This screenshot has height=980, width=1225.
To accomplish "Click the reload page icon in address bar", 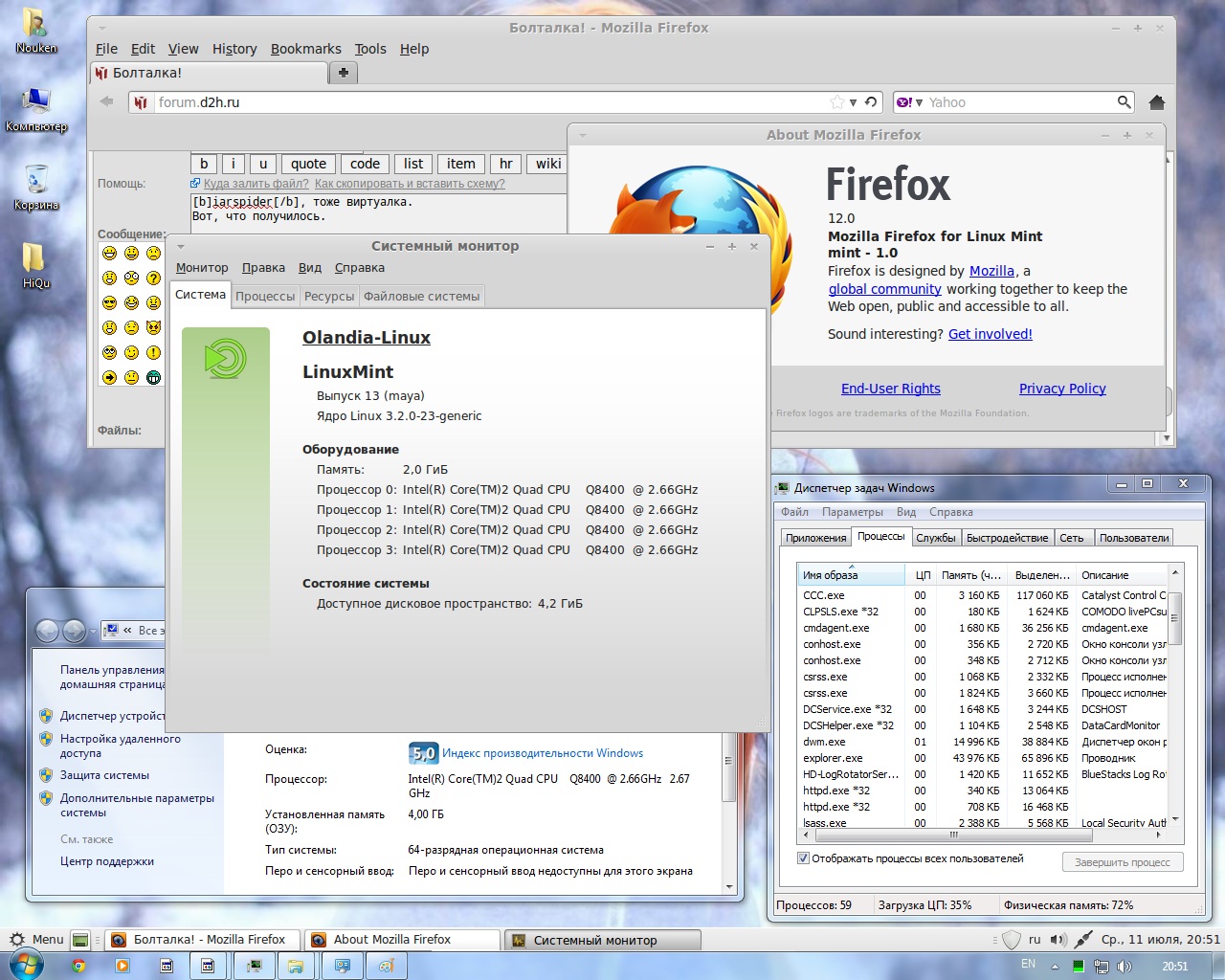I will [x=871, y=102].
